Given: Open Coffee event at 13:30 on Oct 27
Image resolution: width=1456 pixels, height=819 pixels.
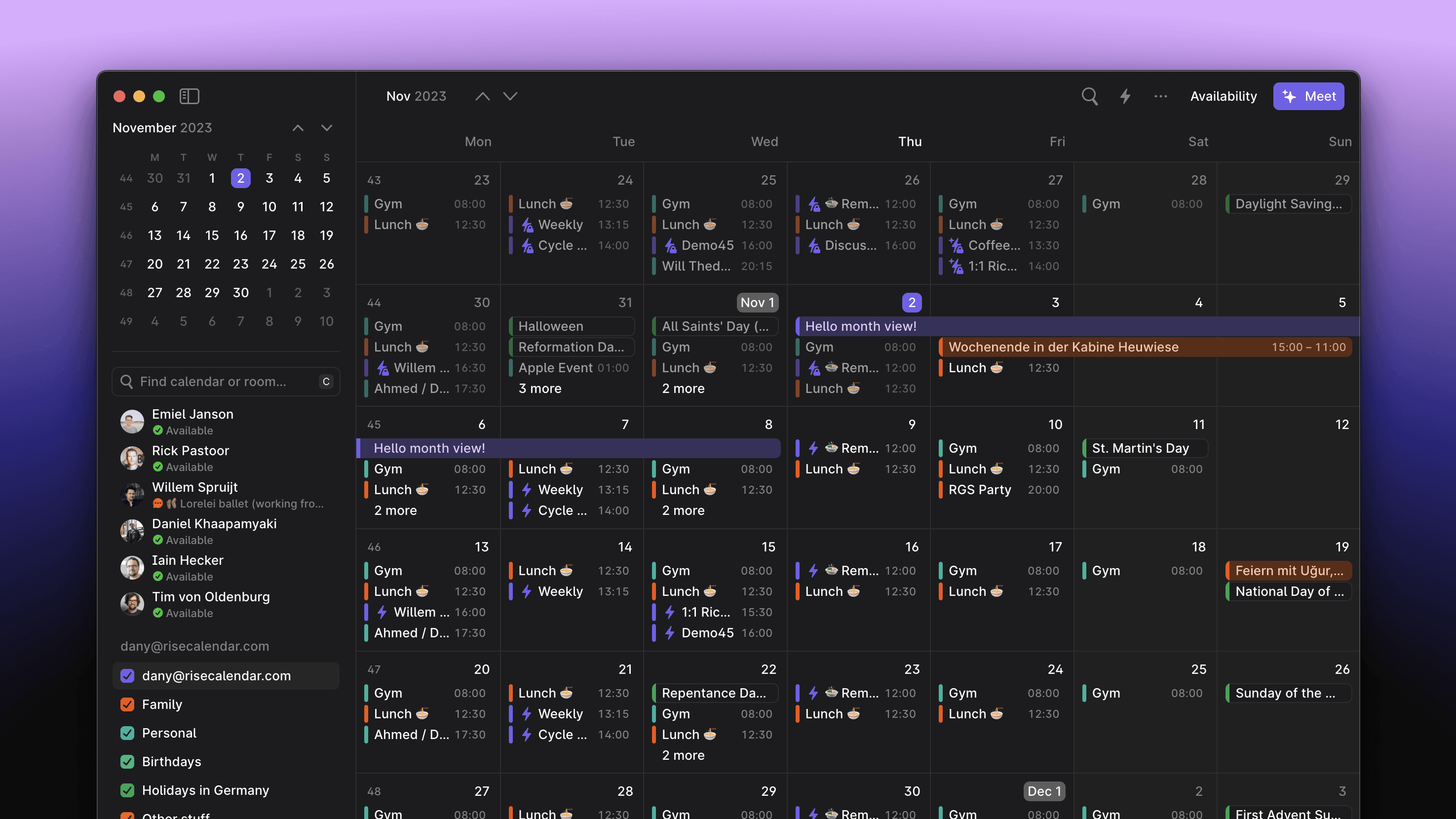Looking at the screenshot, I should point(1001,245).
